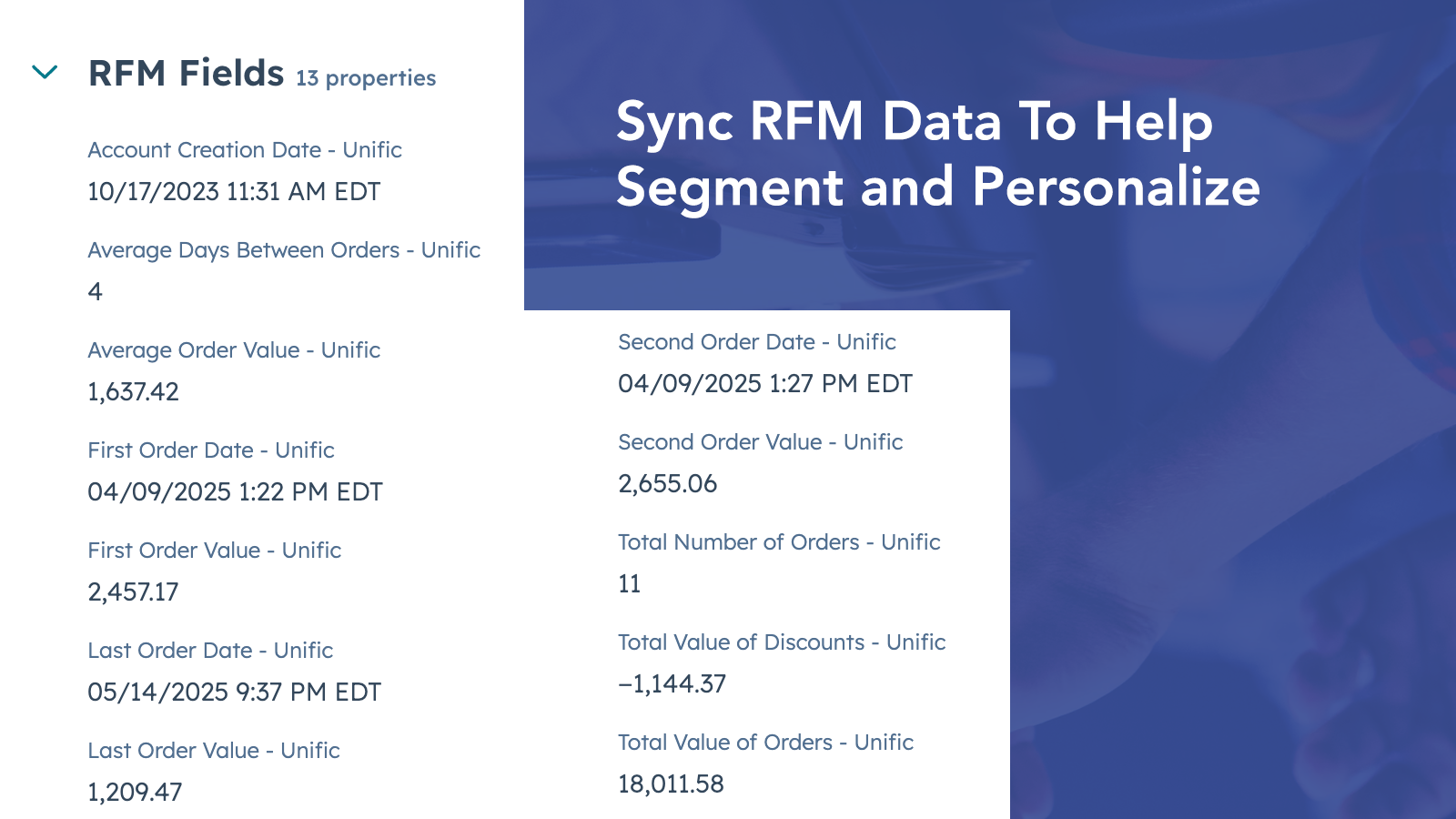This screenshot has height=819, width=1456.
Task: Click the RFM Fields section title
Action: (186, 74)
